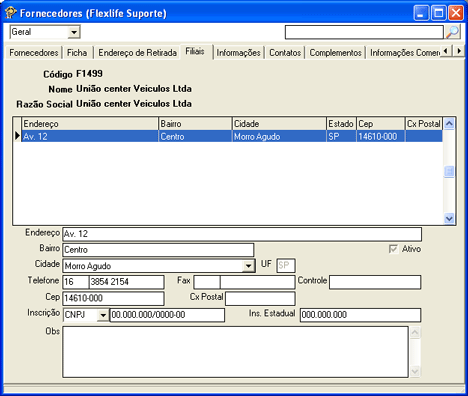Click grid scrollbar up arrow
This screenshot has height=396, width=468.
(x=449, y=124)
